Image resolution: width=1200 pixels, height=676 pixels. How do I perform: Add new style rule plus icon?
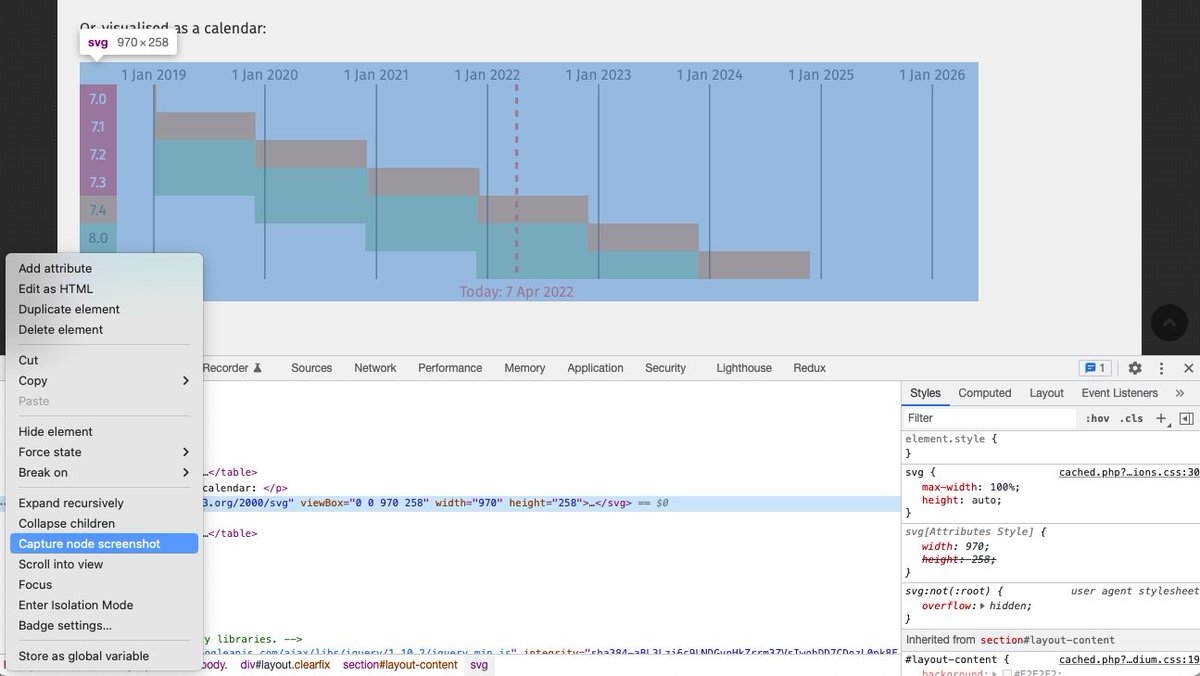click(x=1161, y=418)
